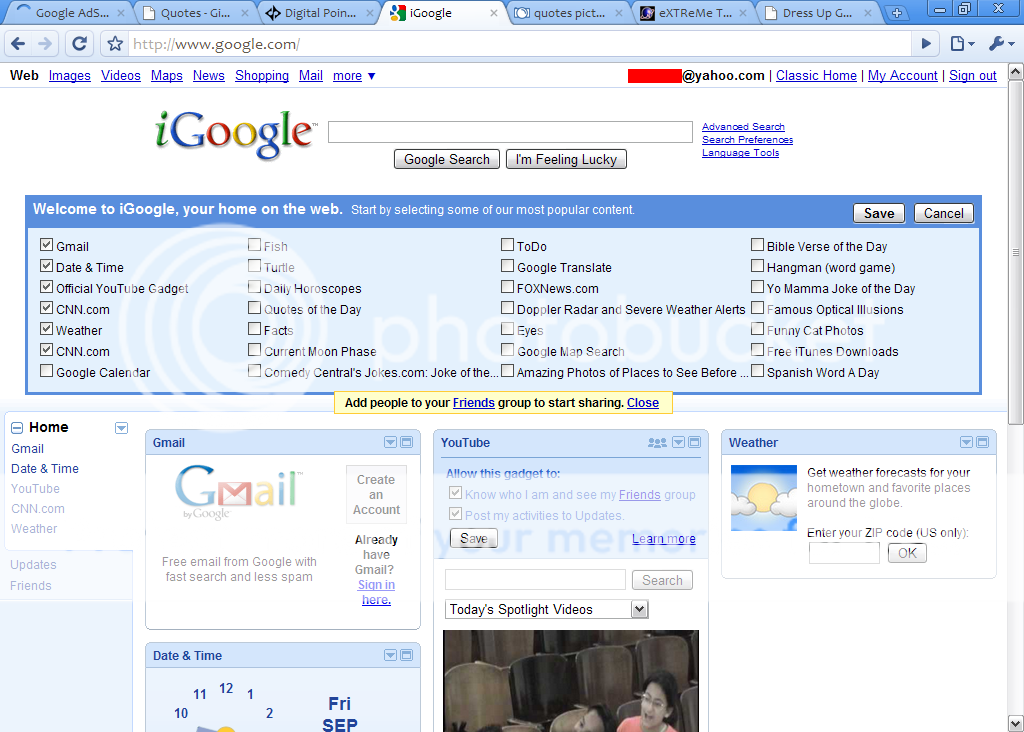This screenshot has width=1024, height=732.
Task: Maximize the YouTube gadget
Action: click(694, 442)
